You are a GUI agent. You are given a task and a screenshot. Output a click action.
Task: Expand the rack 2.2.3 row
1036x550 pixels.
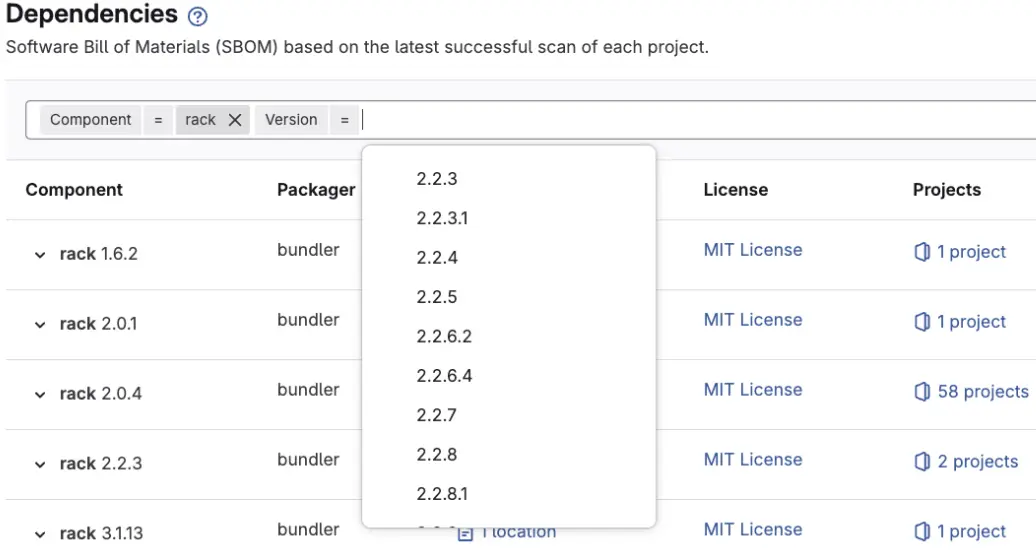[40, 465]
